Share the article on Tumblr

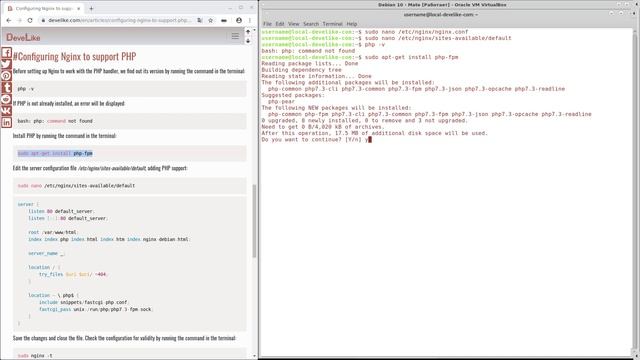[x=6, y=87]
